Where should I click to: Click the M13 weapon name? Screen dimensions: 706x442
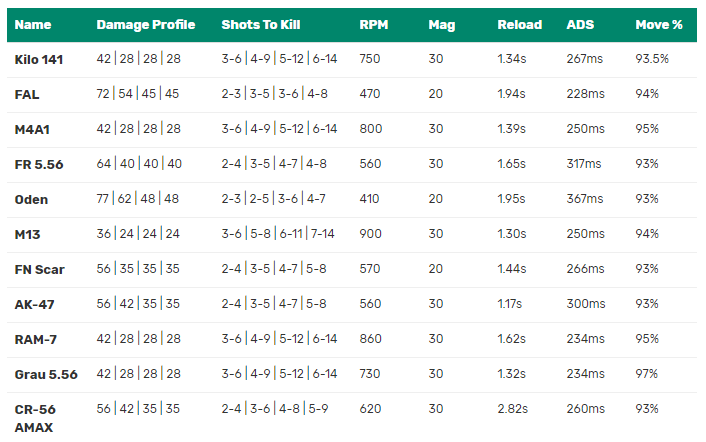click(27, 235)
